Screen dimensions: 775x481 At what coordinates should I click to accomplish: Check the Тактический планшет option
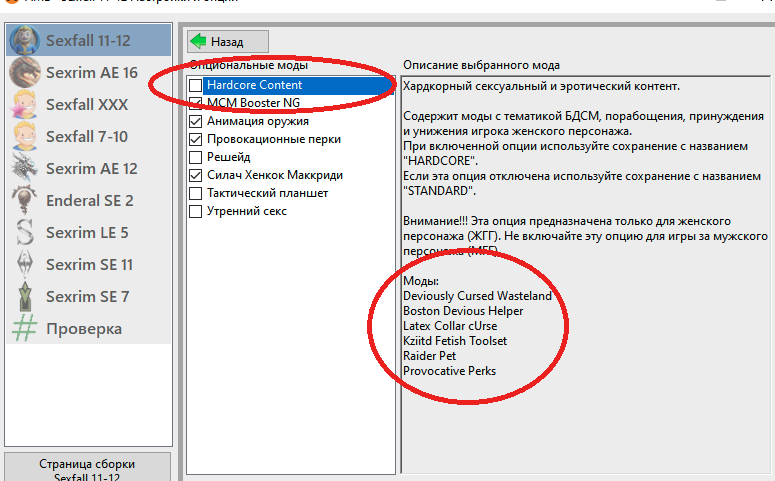click(196, 194)
